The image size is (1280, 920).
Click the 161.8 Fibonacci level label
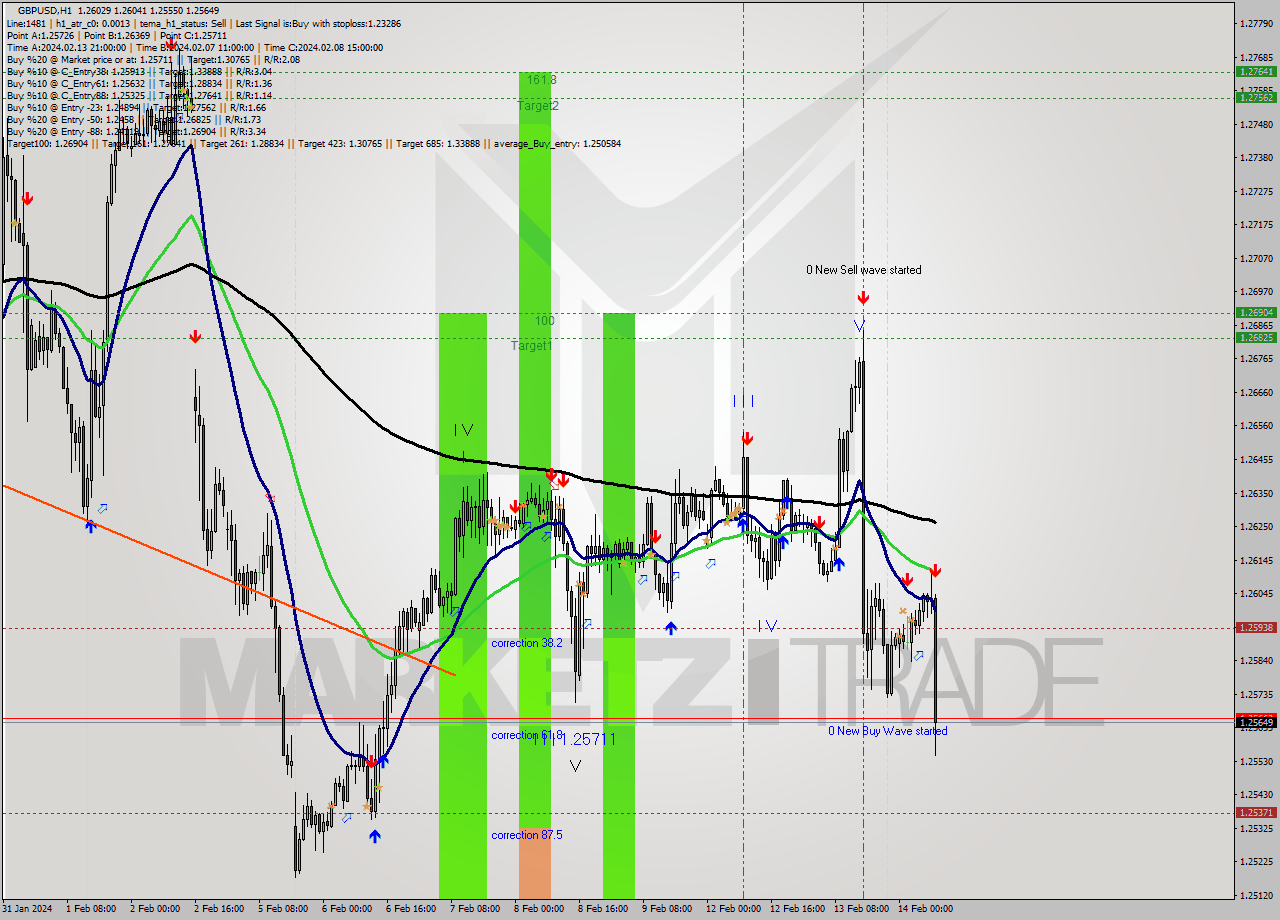click(540, 79)
